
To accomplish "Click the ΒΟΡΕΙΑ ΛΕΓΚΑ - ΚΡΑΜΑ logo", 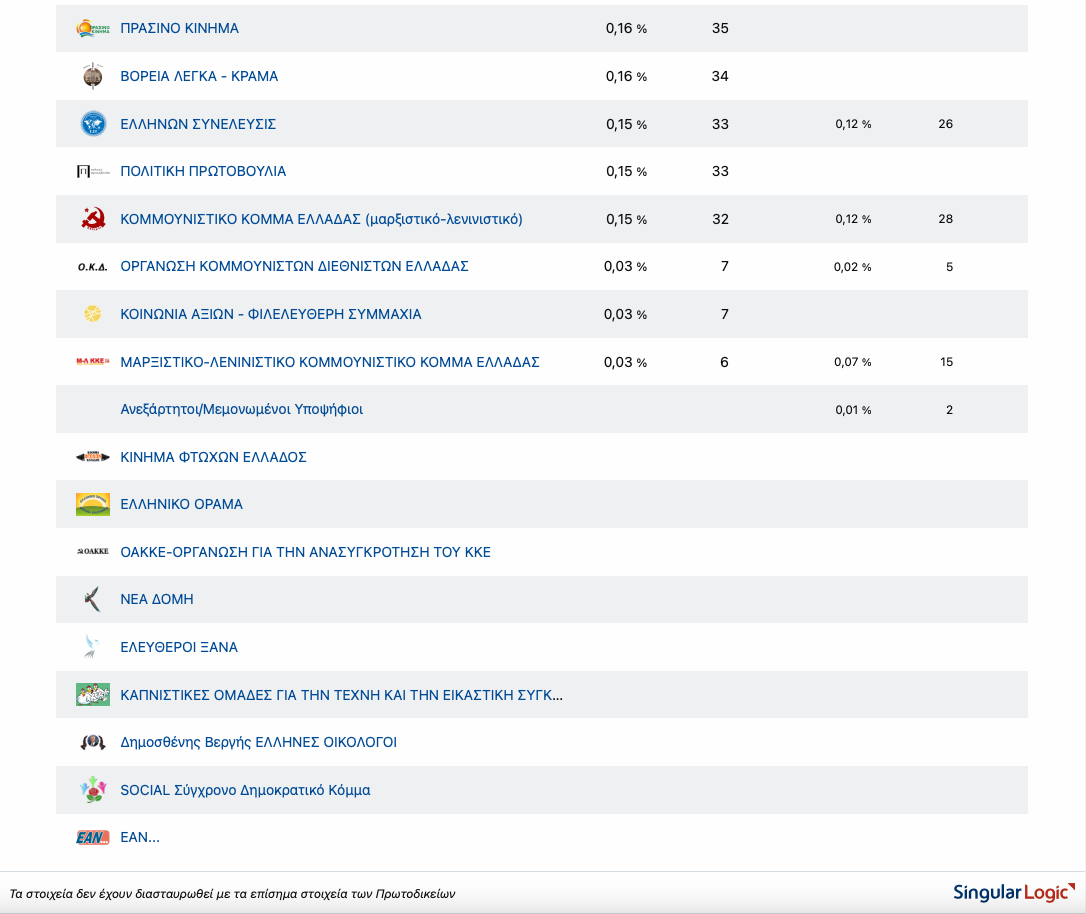I will (93, 76).
